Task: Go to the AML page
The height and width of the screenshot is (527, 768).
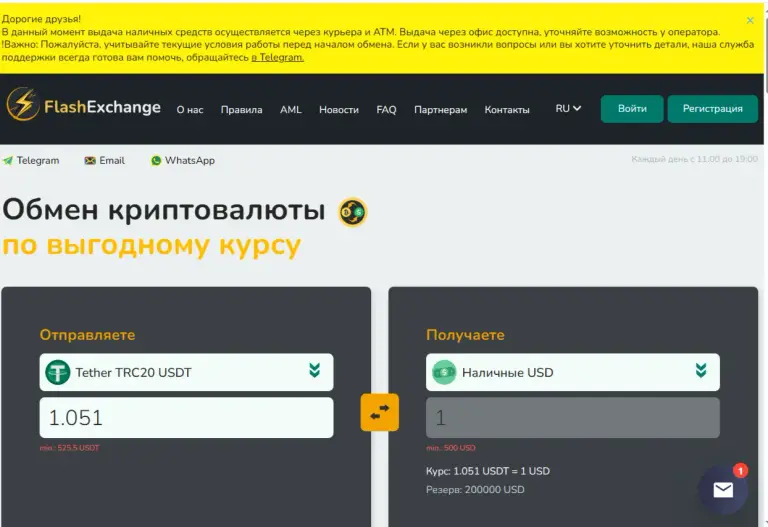Action: click(x=291, y=110)
